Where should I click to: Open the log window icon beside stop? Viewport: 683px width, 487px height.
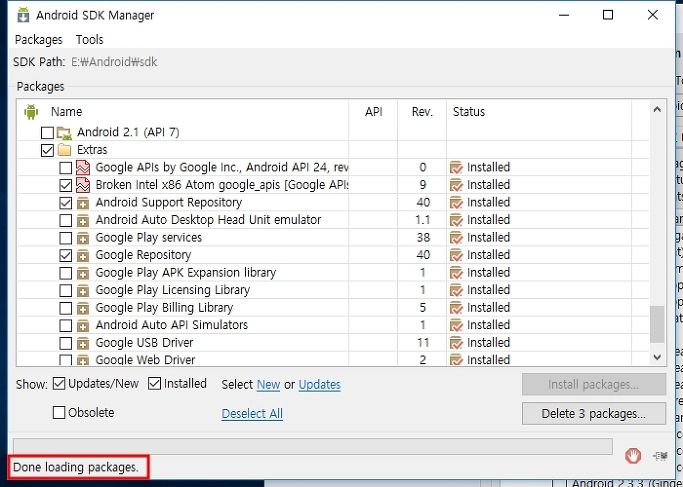click(x=660, y=456)
